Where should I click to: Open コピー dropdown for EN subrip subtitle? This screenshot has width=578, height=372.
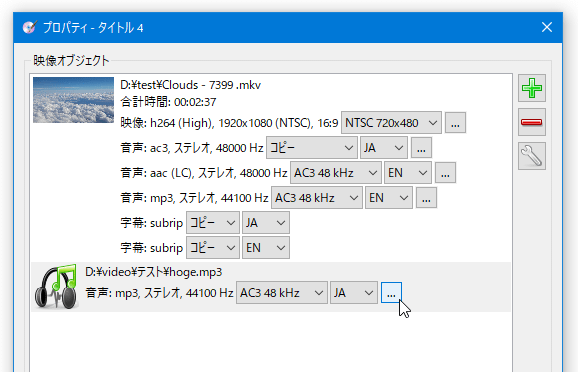point(213,248)
